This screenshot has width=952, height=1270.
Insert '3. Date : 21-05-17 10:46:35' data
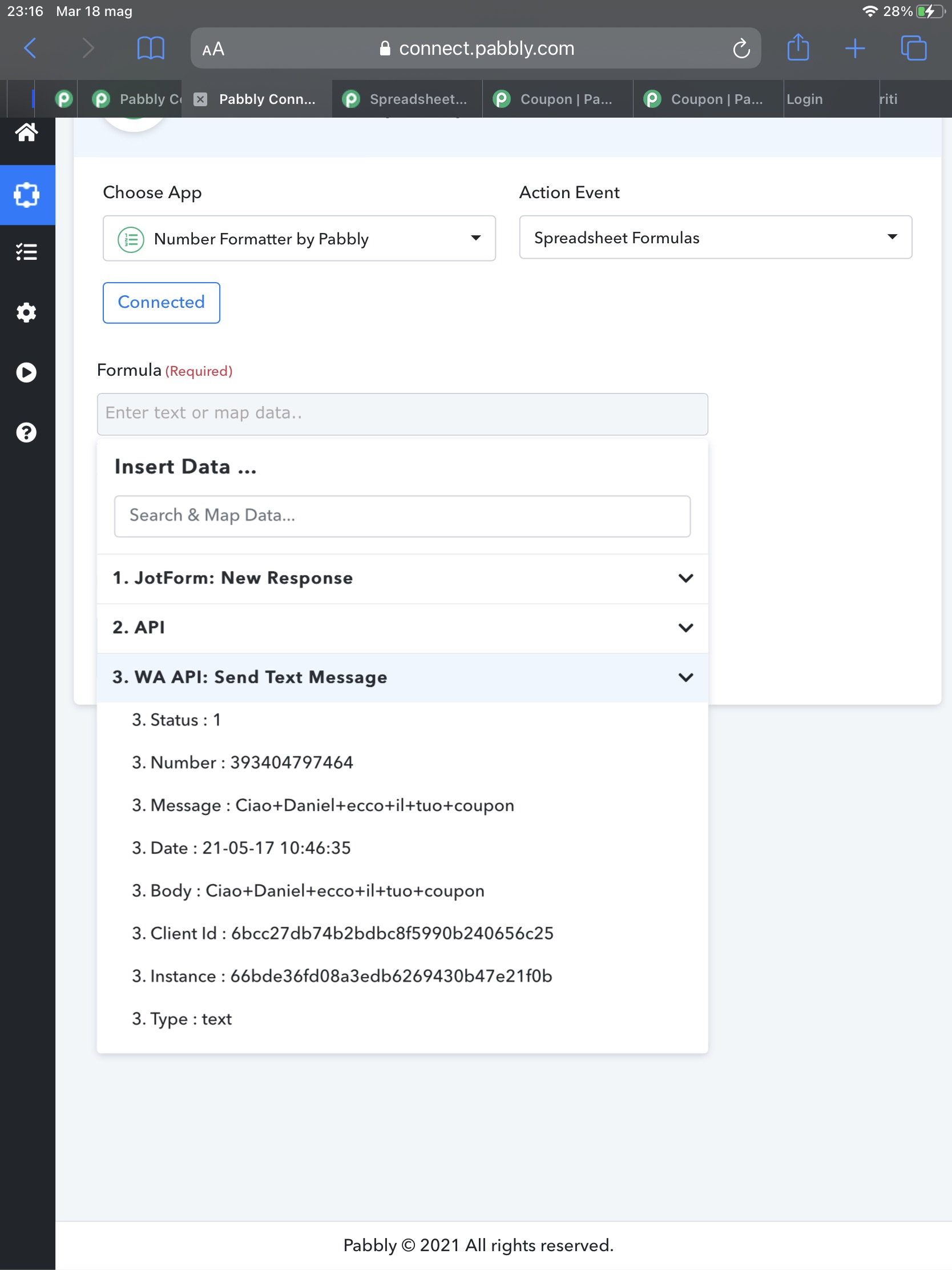(x=241, y=848)
